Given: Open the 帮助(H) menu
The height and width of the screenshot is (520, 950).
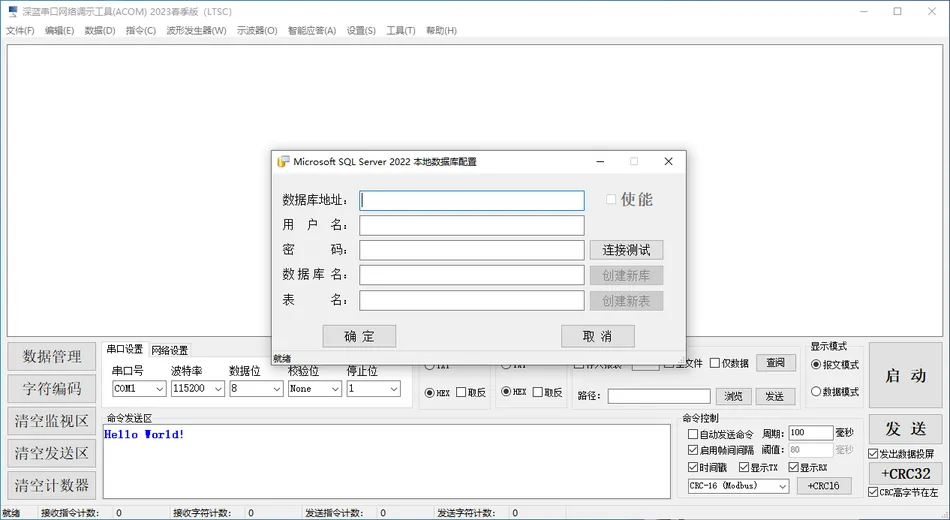Looking at the screenshot, I should point(441,30).
